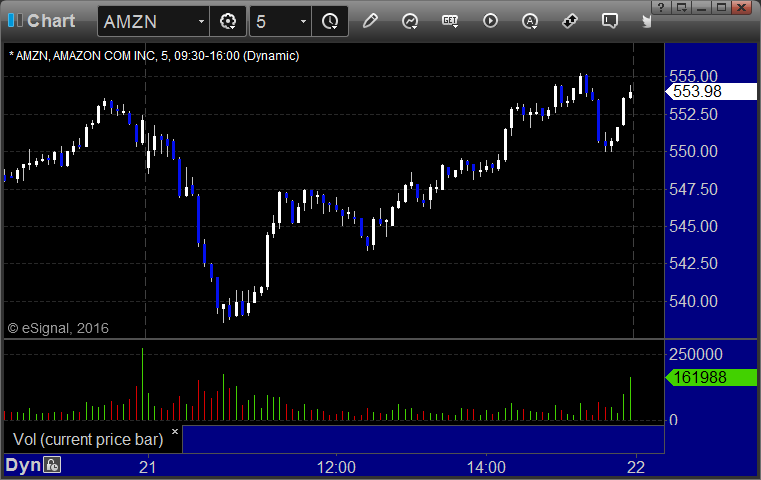761x480 pixels.
Task: Expand the interval dropdown showing 5
Action: point(303,21)
